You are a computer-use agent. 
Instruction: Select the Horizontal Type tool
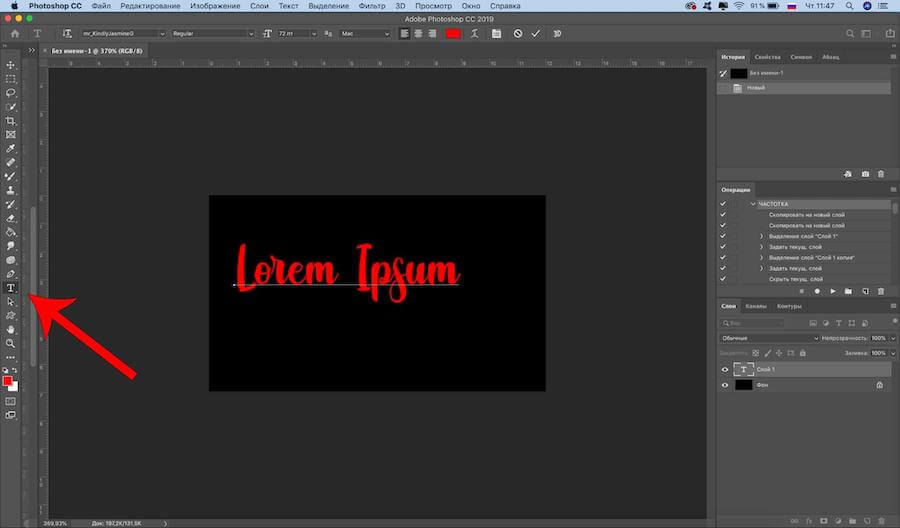[x=11, y=288]
